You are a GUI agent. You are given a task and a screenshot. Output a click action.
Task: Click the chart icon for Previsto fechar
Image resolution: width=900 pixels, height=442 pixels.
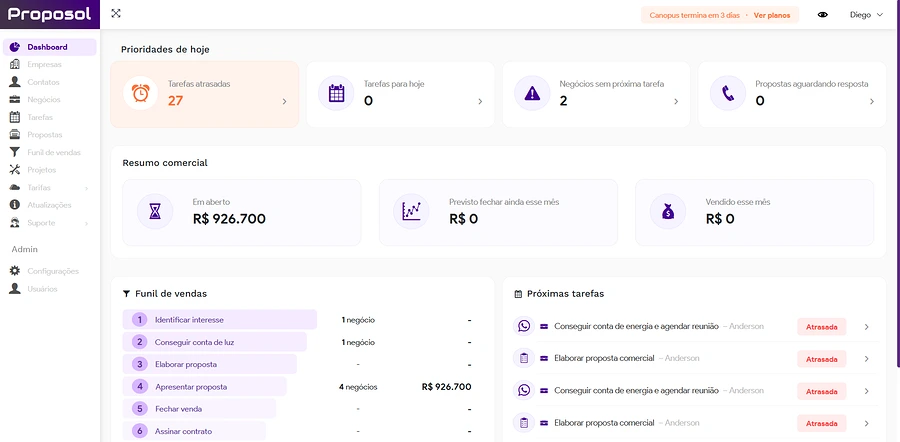pyautogui.click(x=411, y=211)
